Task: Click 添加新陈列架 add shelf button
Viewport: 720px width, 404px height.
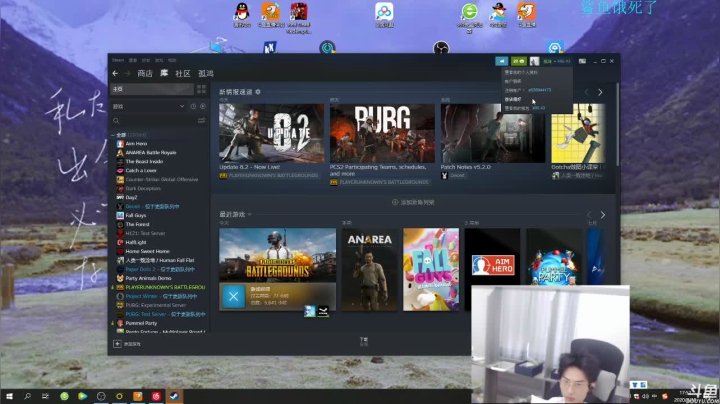Action: coord(413,202)
